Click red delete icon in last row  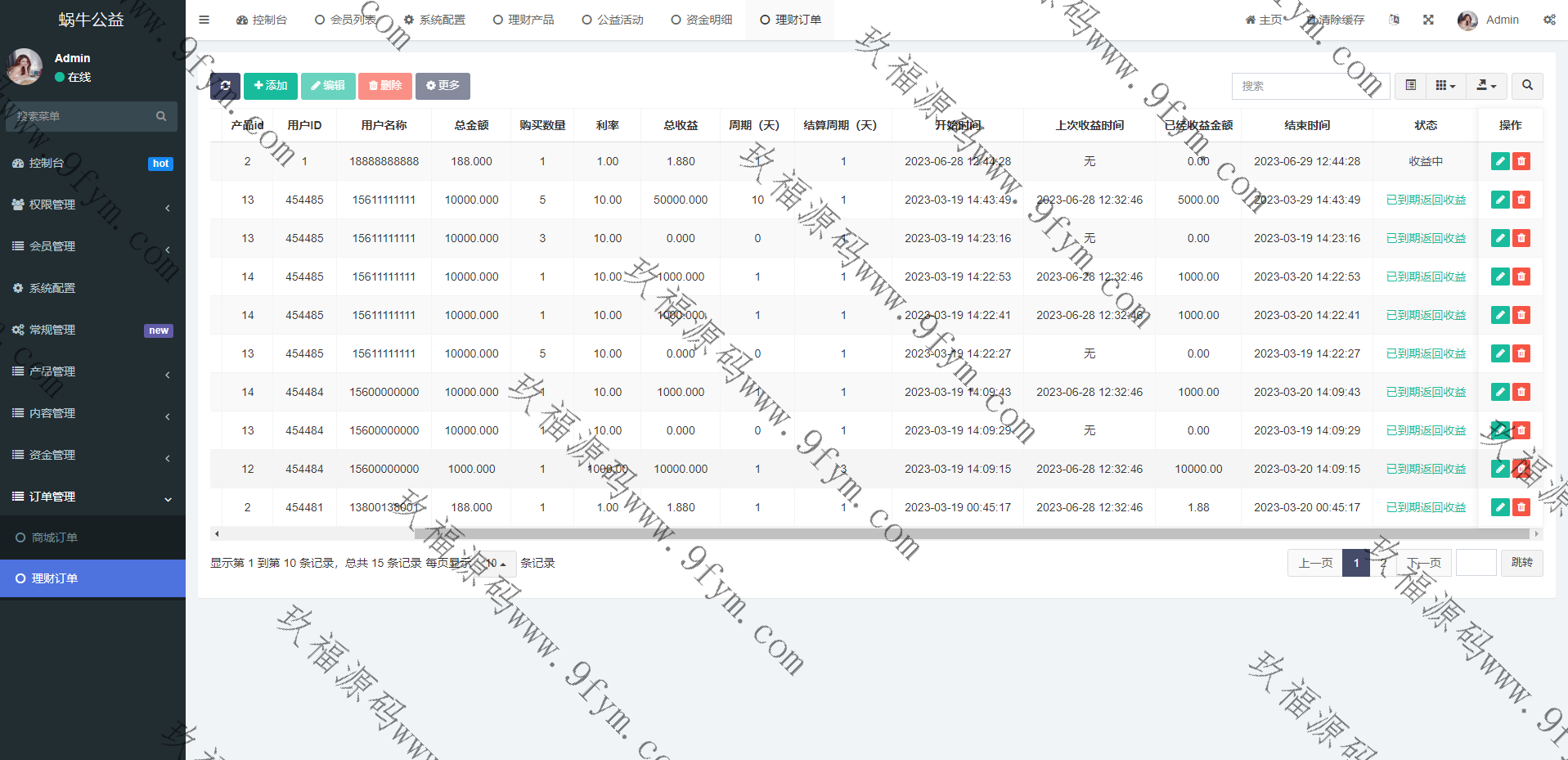pos(1521,507)
